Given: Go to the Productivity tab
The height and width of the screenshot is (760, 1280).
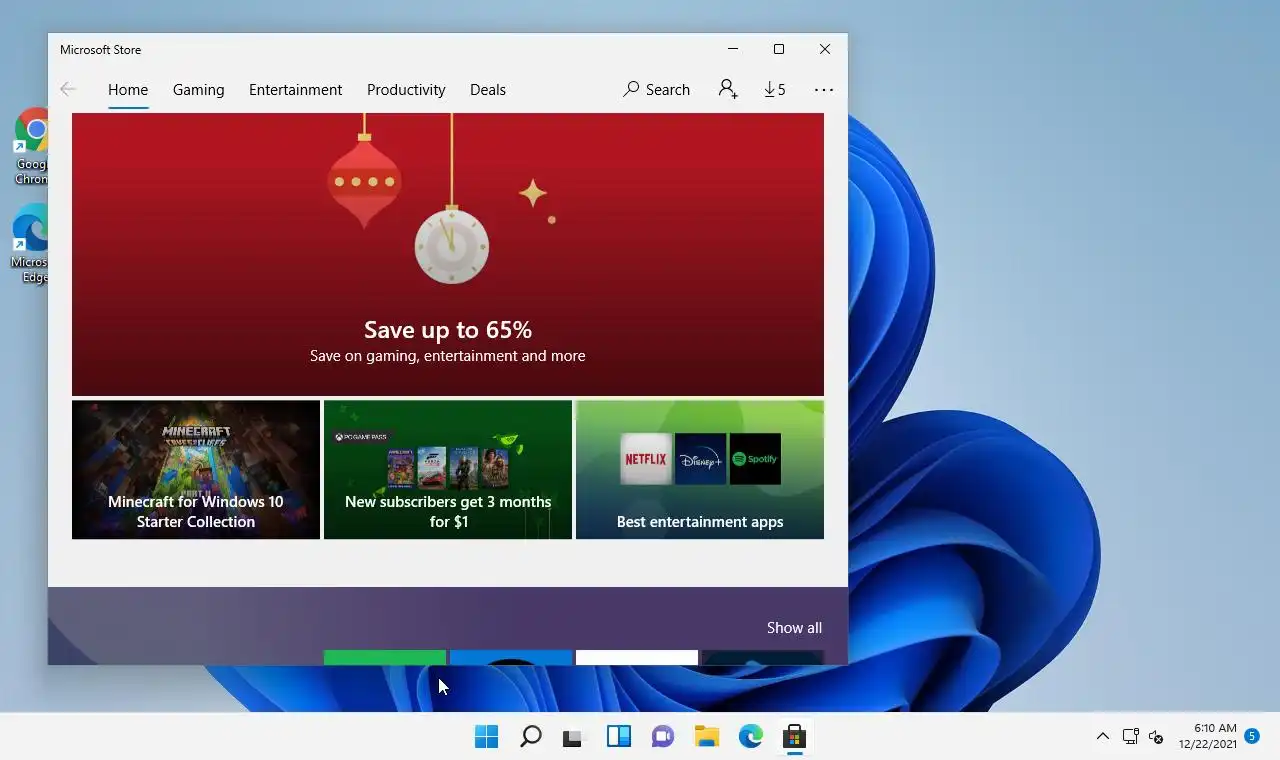Looking at the screenshot, I should coord(406,89).
